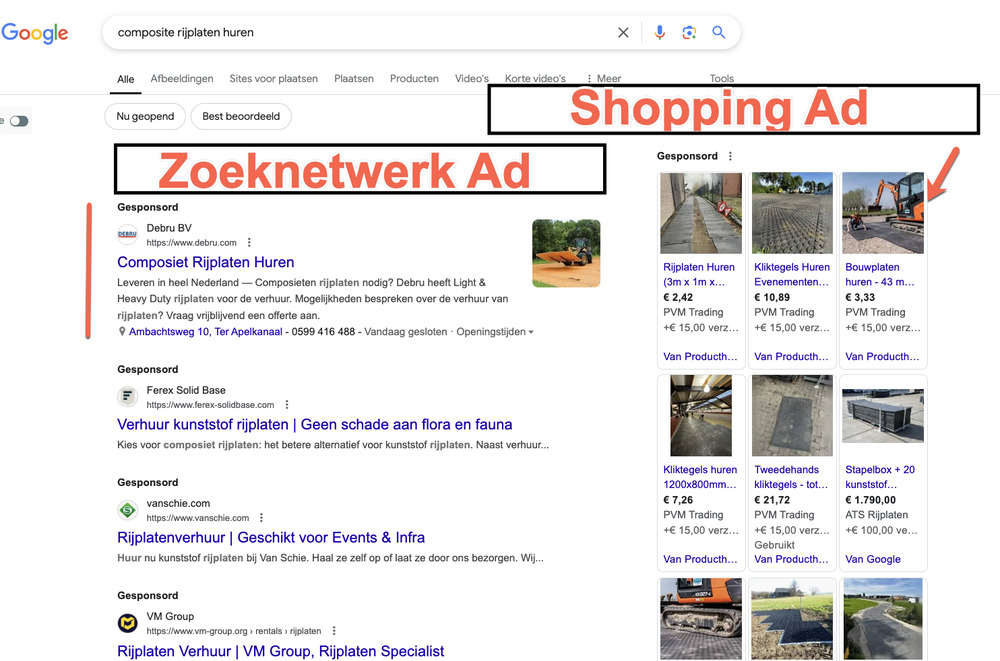Click the VM Group yellow favicon

coord(128,623)
